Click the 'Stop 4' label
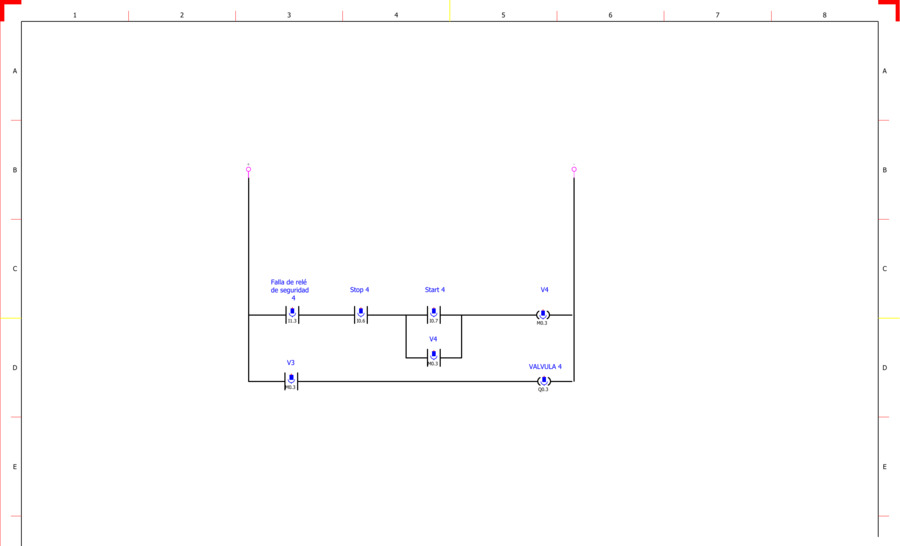 [360, 290]
